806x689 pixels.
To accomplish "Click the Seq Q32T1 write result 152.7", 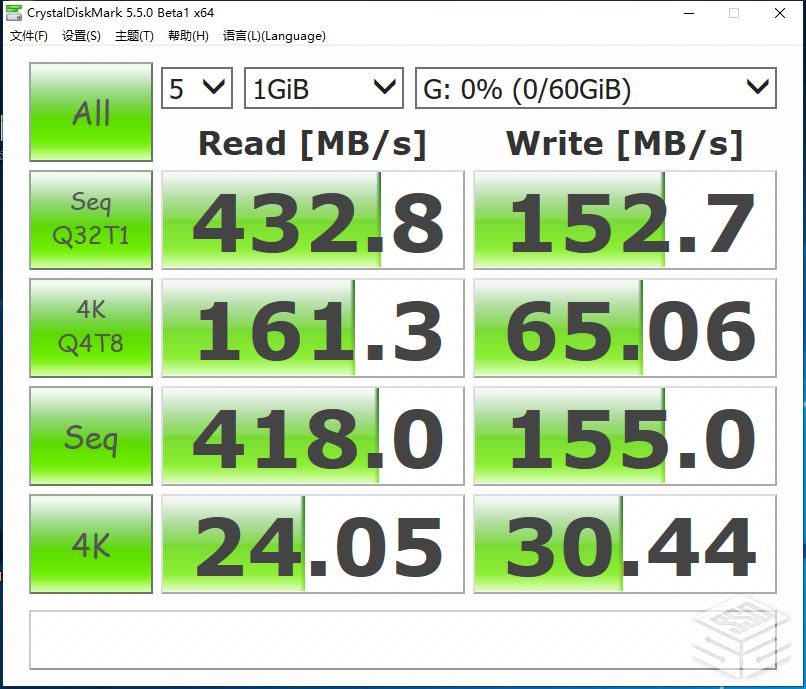I will (x=625, y=220).
